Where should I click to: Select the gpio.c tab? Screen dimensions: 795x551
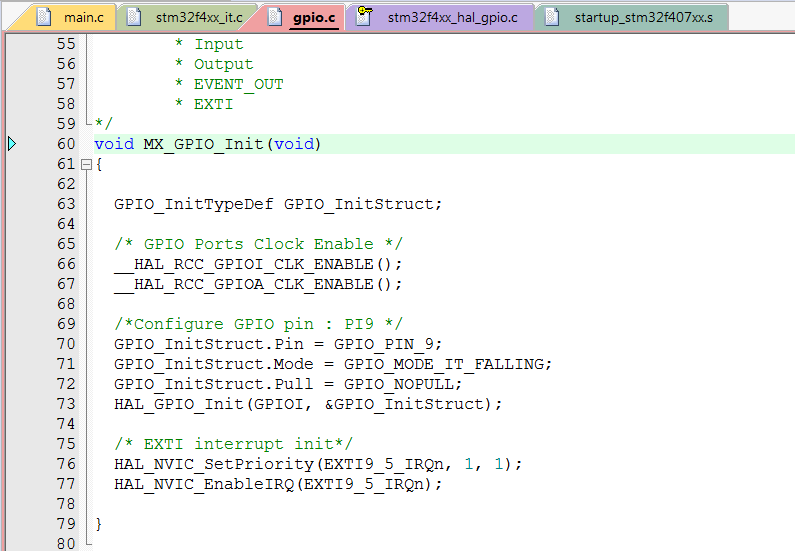pos(304,17)
